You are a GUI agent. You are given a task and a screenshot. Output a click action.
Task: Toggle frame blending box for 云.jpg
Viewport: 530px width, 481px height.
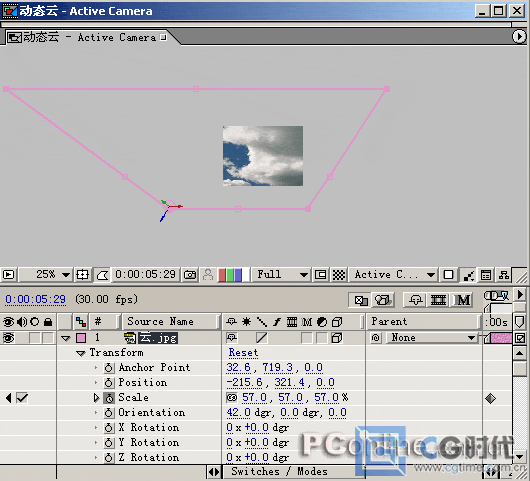[x=306, y=338]
